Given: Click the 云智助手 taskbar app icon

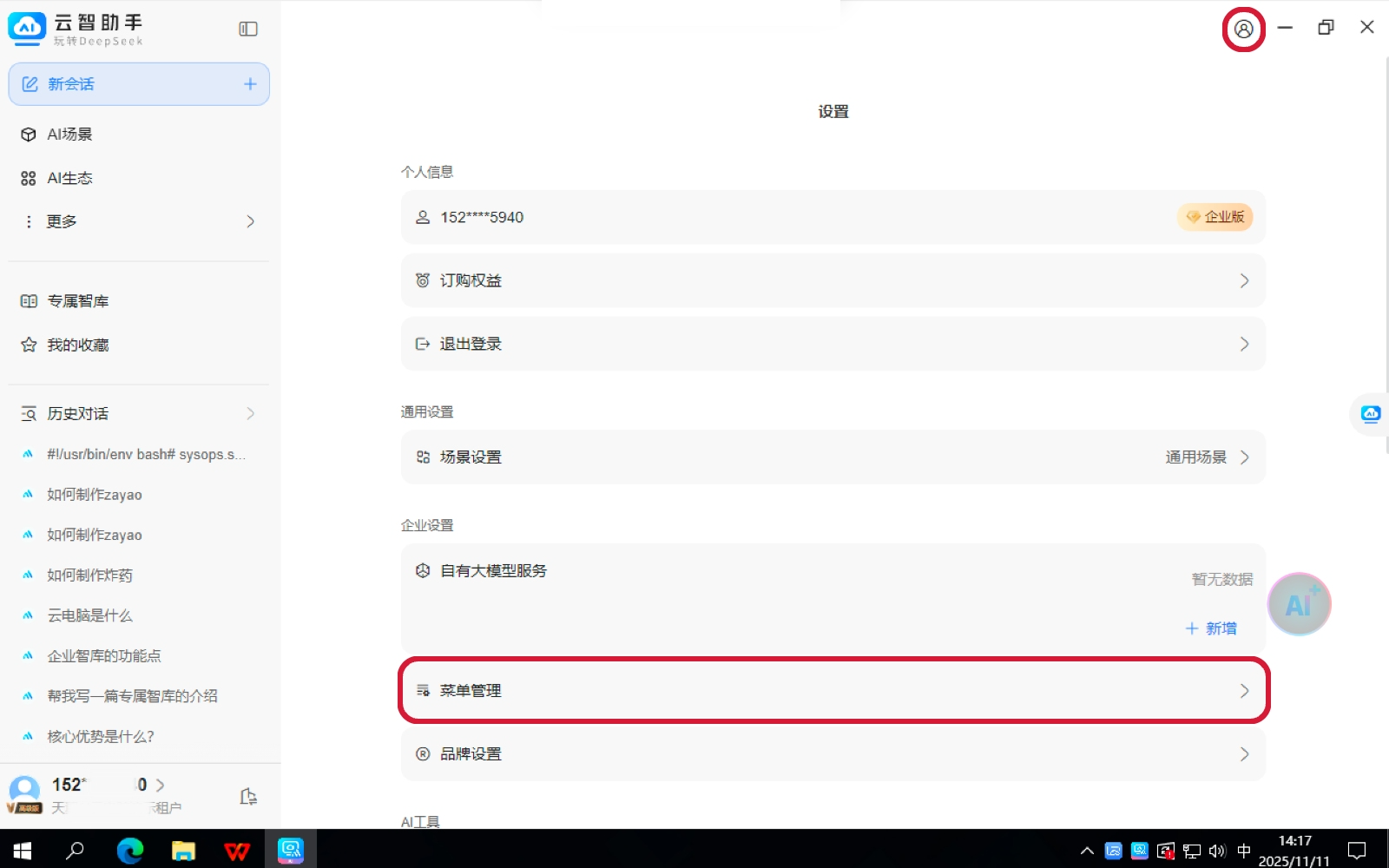Looking at the screenshot, I should click(290, 851).
